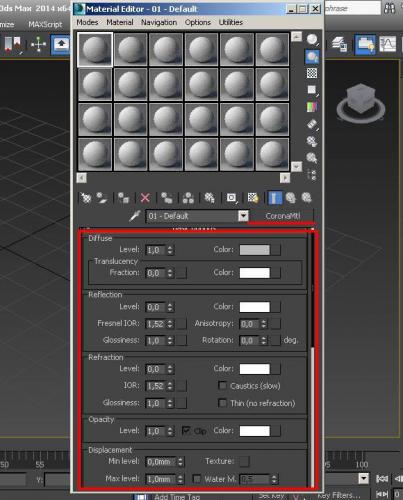Open the 01 - Default material name dropdown
403x500 pixels.
(243, 216)
